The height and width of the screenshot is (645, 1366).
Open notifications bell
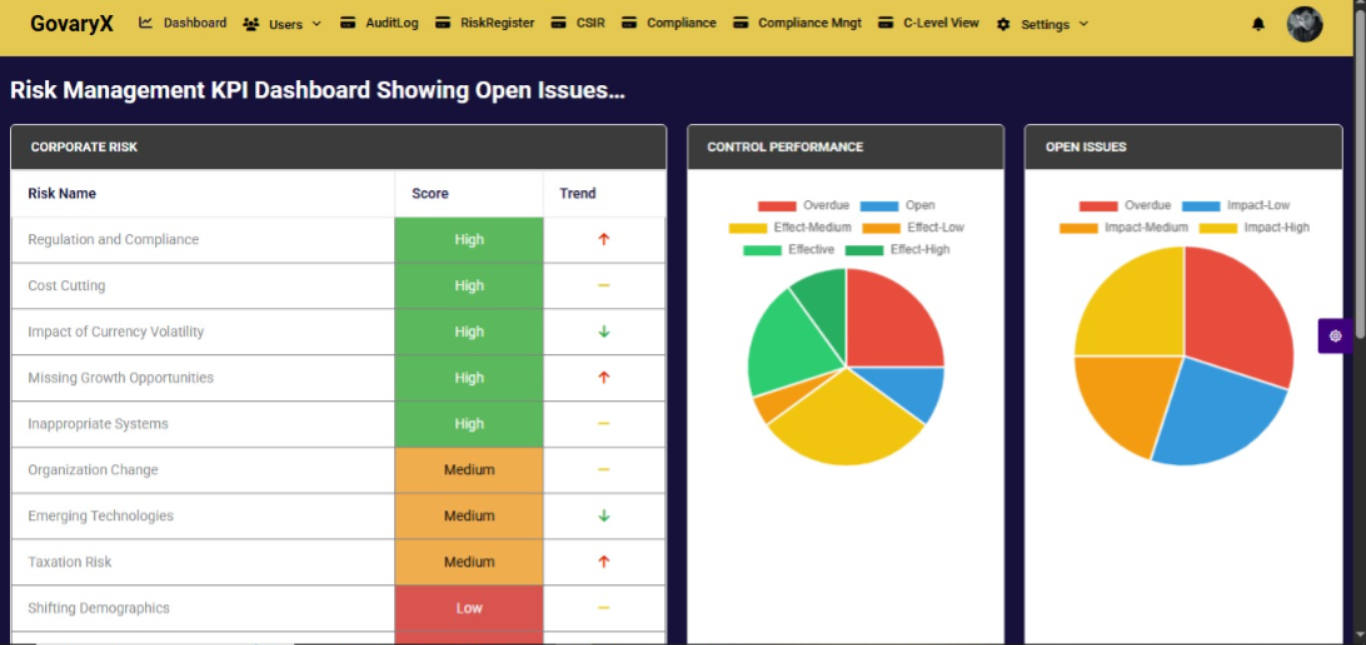coord(1258,24)
